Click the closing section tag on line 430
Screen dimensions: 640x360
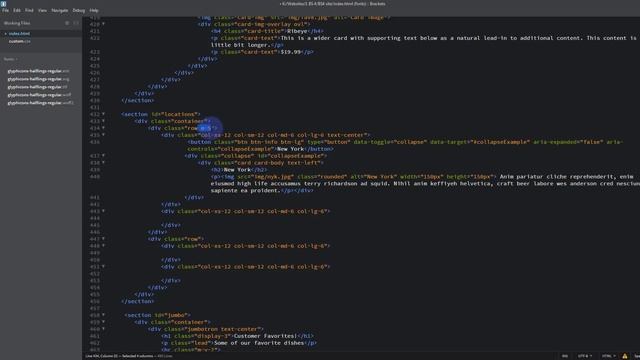click(x=138, y=100)
